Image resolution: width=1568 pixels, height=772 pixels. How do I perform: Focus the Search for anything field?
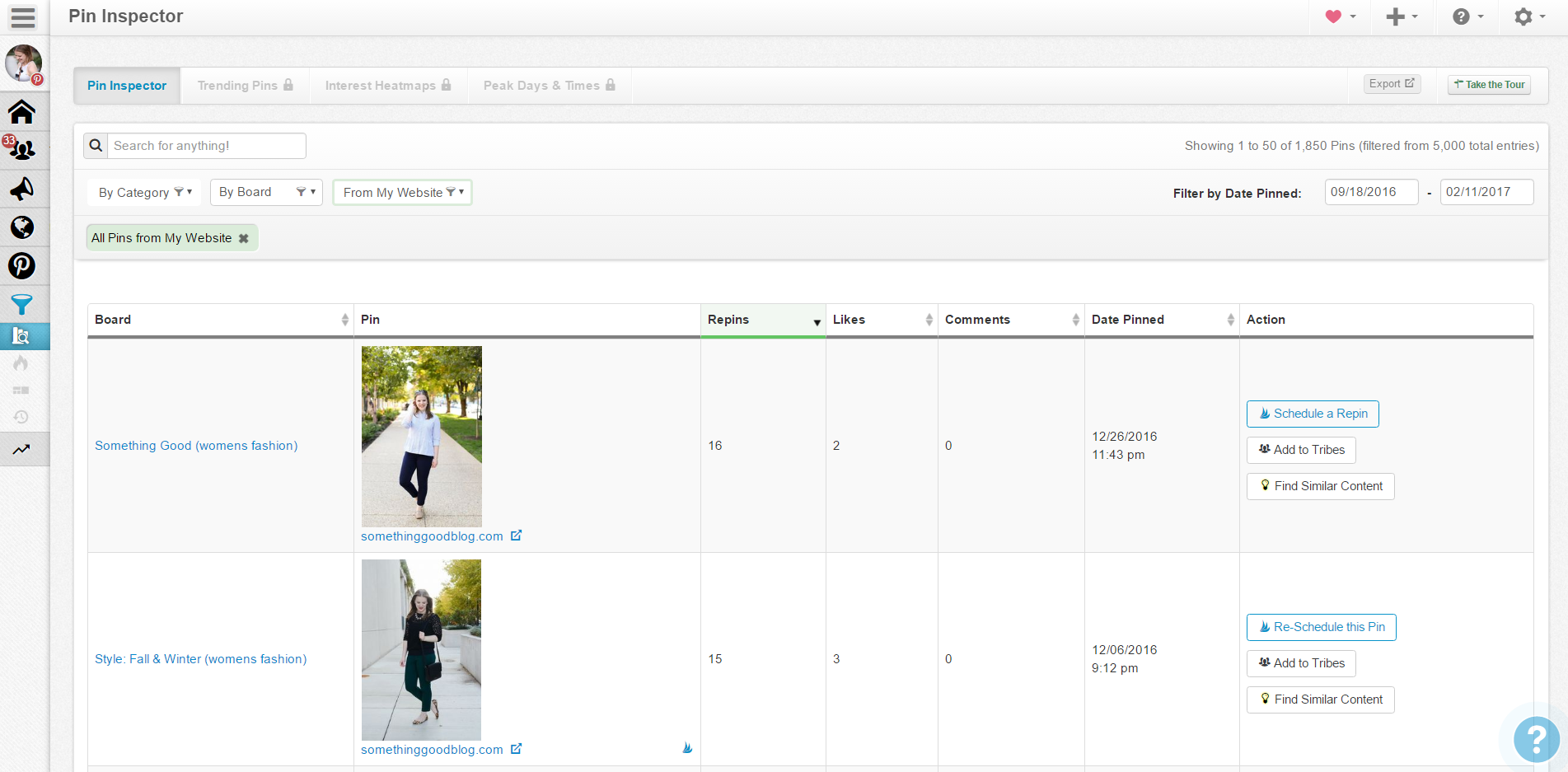(x=207, y=146)
